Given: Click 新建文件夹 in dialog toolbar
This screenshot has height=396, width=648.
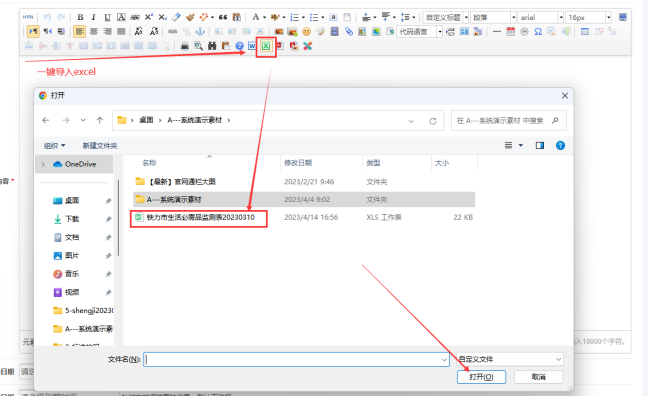Looking at the screenshot, I should (100, 146).
